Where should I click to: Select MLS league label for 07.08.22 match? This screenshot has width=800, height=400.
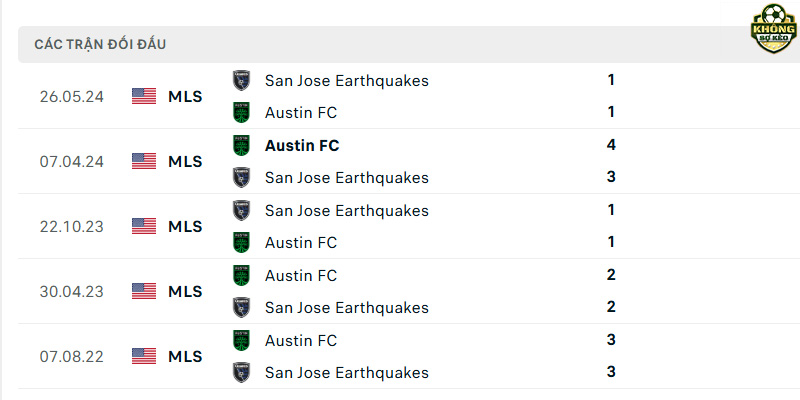click(185, 357)
